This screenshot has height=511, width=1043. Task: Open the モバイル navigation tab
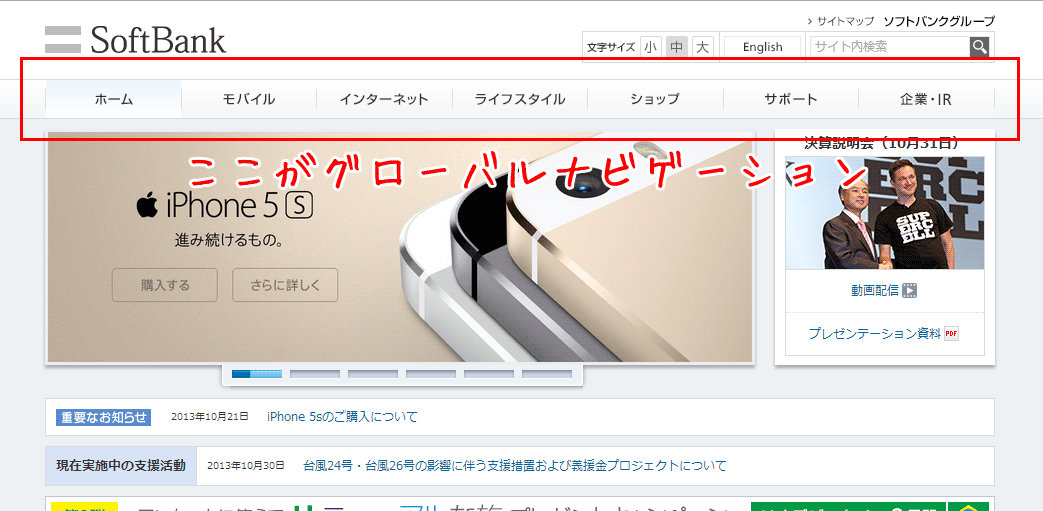[249, 99]
